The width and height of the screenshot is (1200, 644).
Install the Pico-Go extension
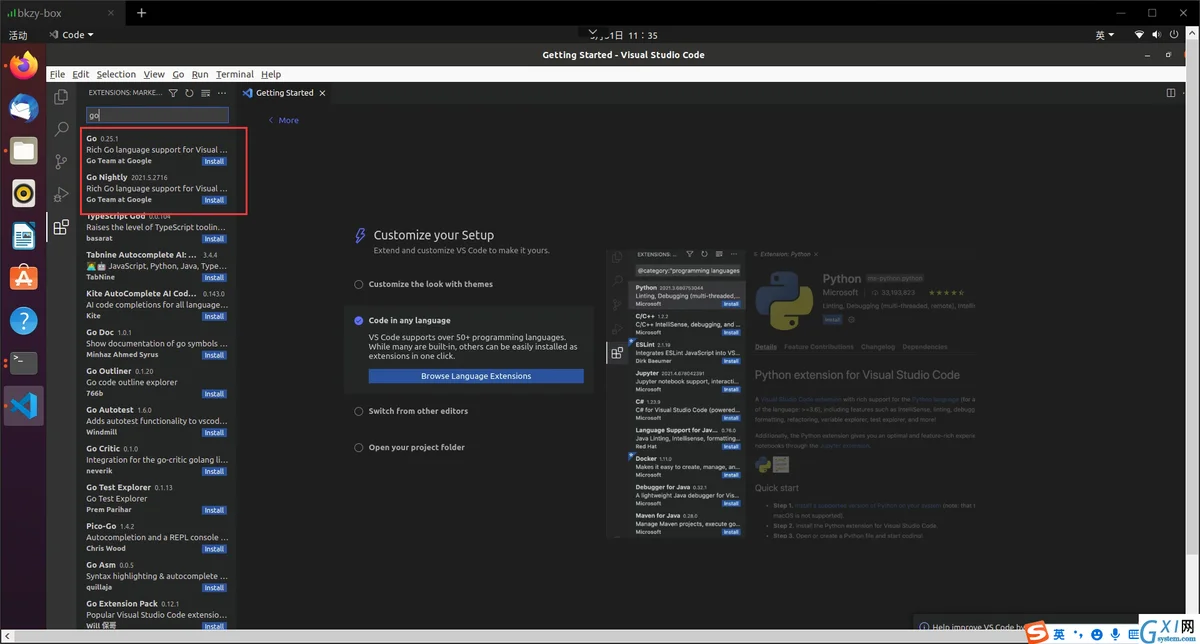point(214,549)
